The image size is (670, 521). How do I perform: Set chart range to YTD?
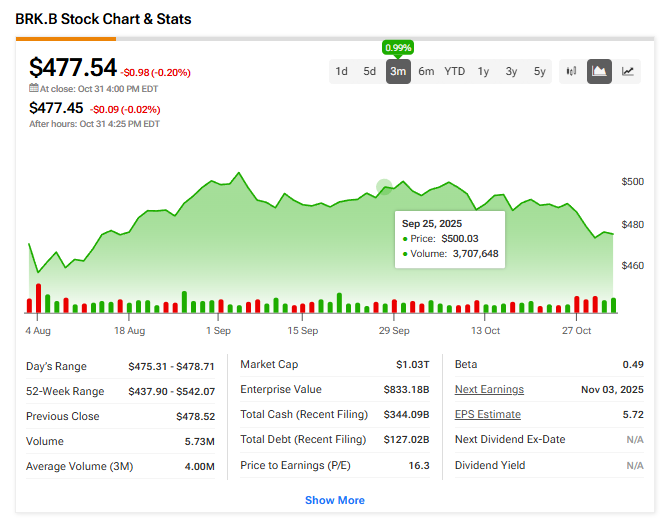coord(455,71)
